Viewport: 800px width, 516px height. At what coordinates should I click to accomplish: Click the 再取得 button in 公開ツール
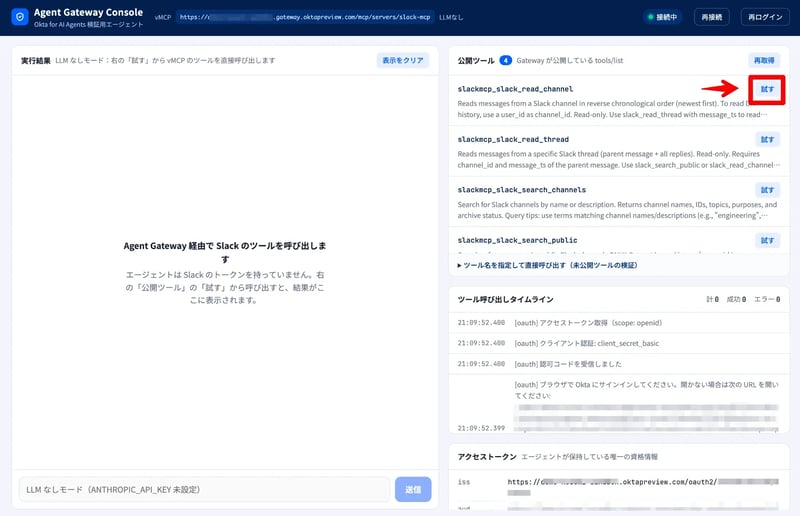(764, 60)
